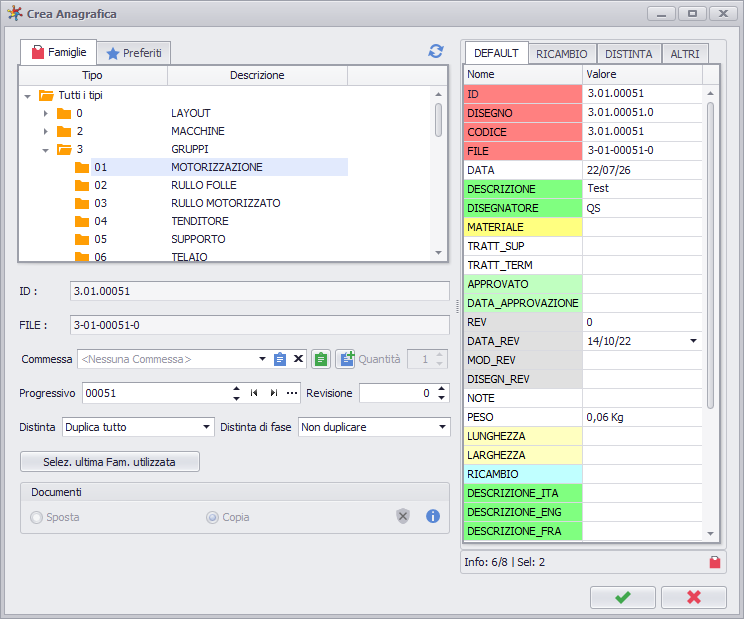Increase the Progressivo spinner
744x619 pixels.
(236, 388)
